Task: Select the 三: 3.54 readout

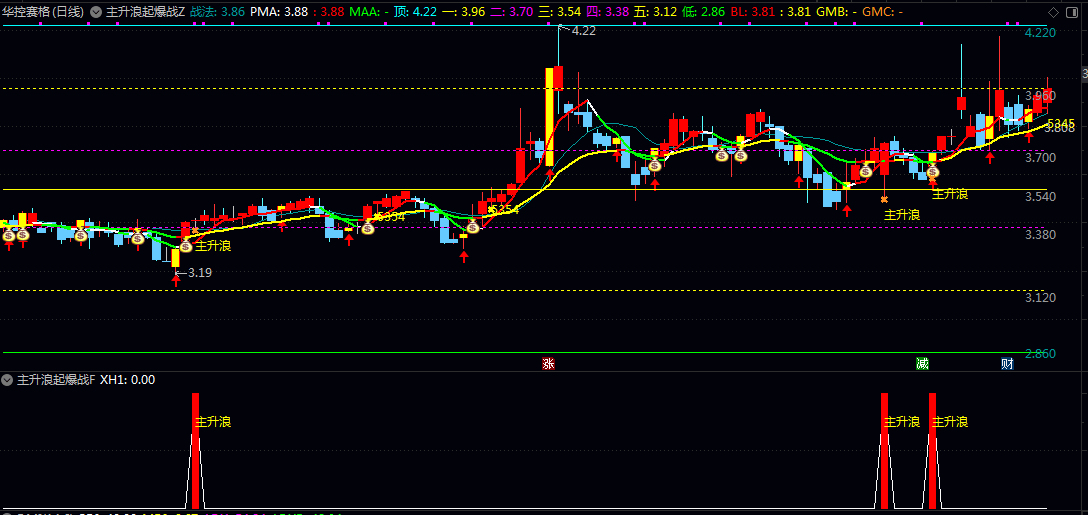Action: tap(559, 12)
